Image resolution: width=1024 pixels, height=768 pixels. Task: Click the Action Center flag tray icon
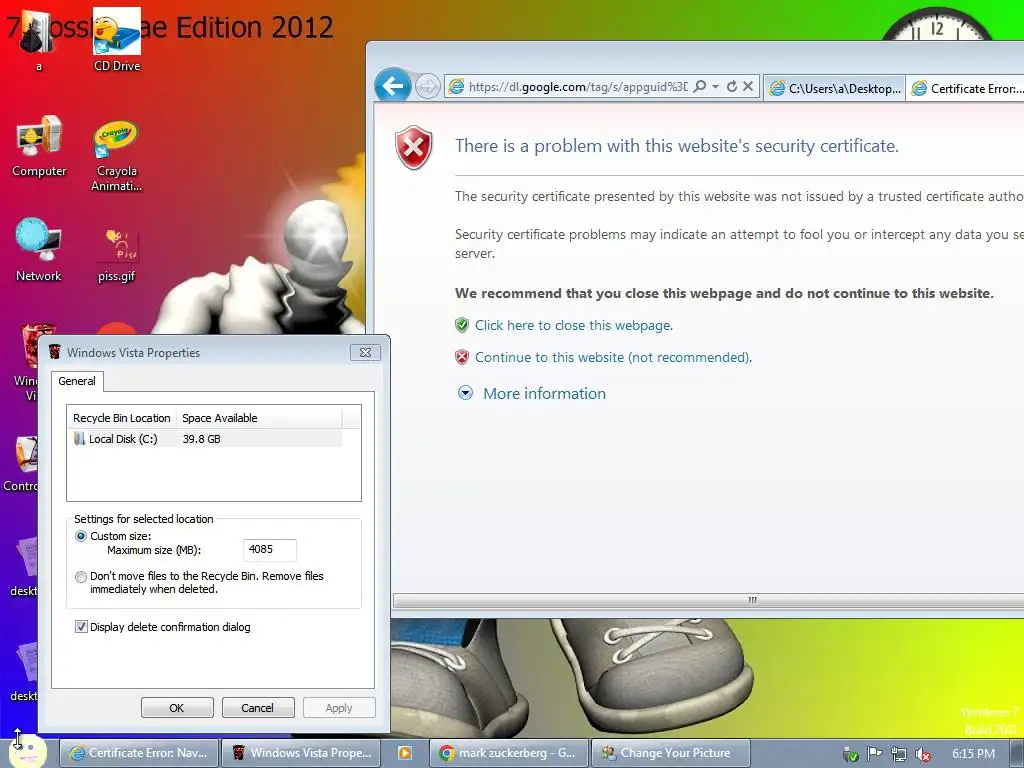click(874, 754)
